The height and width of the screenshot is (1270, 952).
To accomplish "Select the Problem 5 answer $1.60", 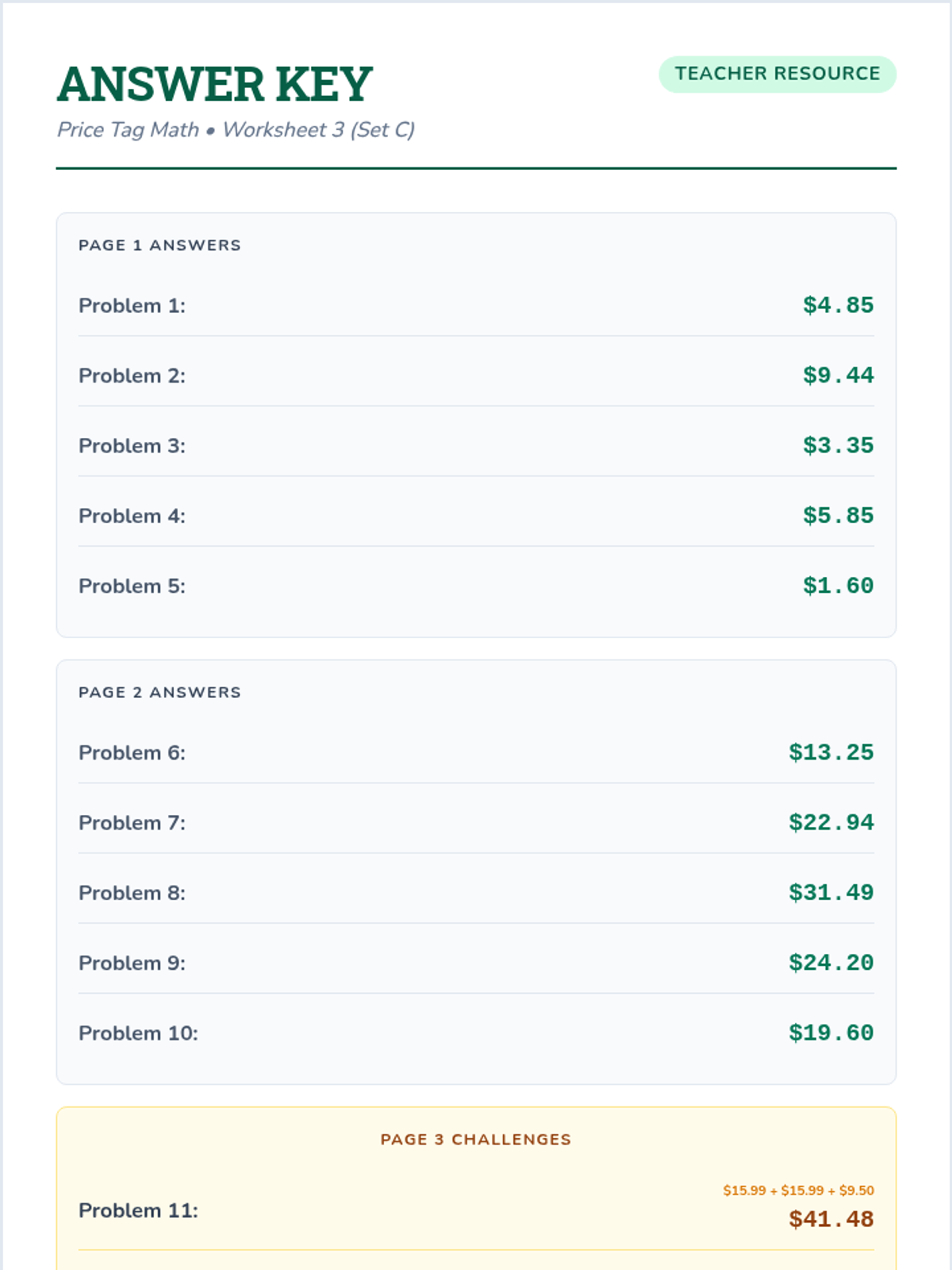I will coord(838,586).
